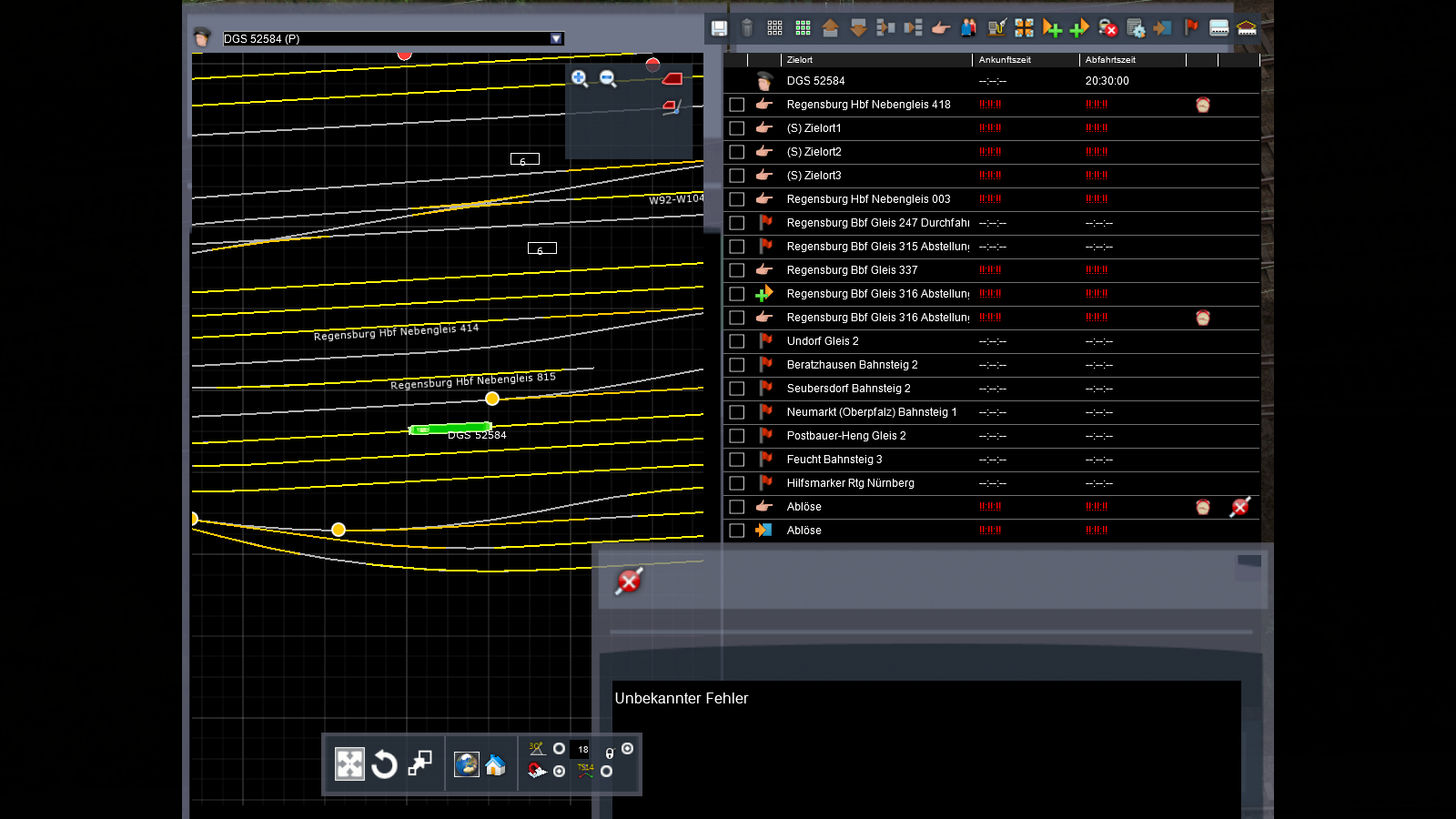The width and height of the screenshot is (1456, 819).
Task: Click the two passengers icon in toolbar
Action: tap(968, 28)
